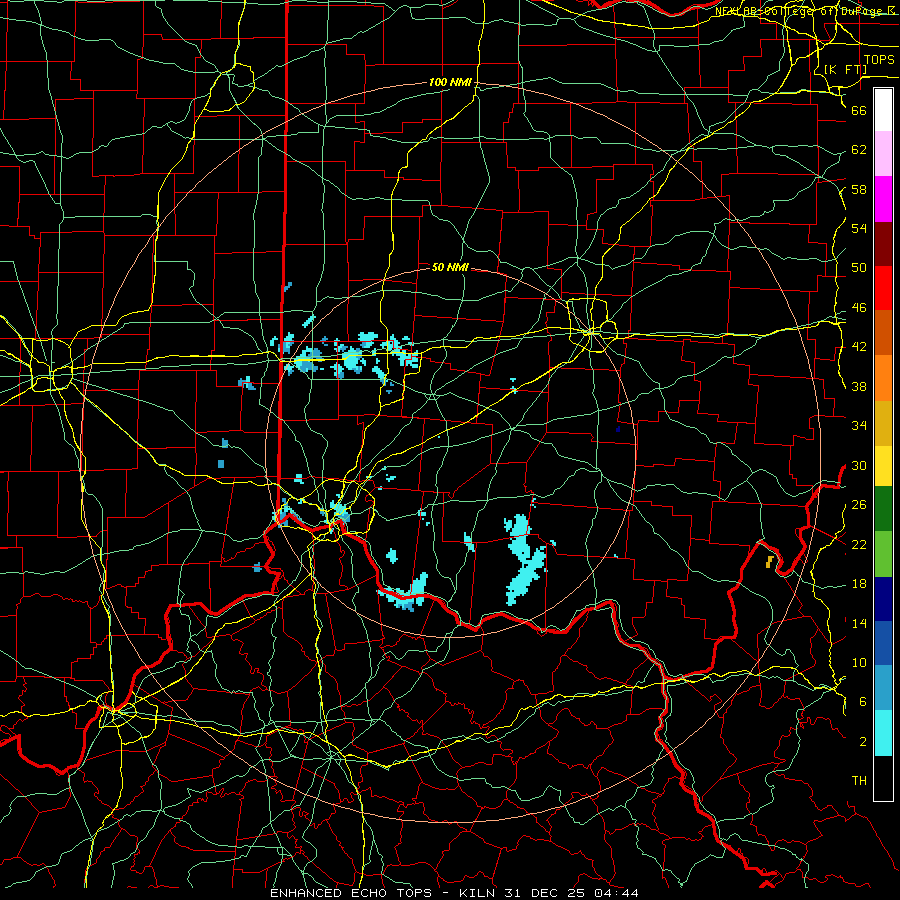Click the legend value "10"

(859, 663)
